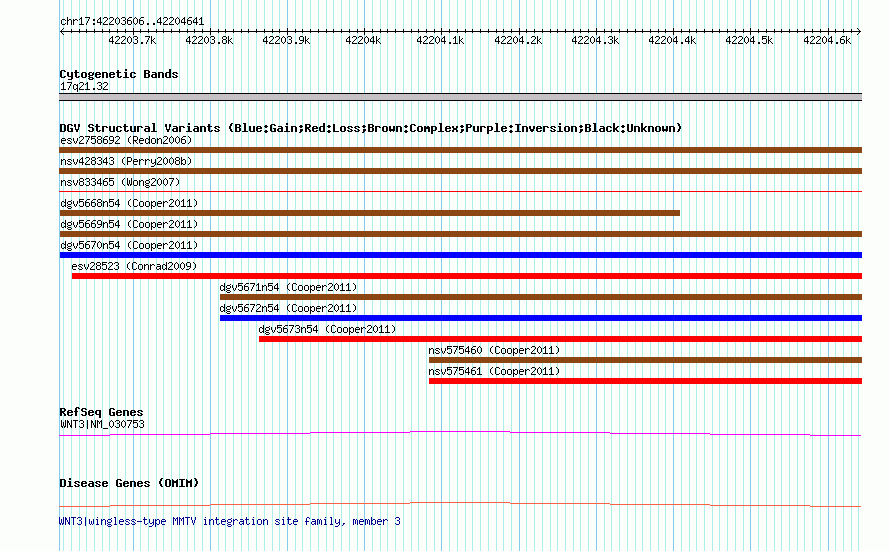Click the dgv5673n54 (Cooper2011) label

click(327, 329)
